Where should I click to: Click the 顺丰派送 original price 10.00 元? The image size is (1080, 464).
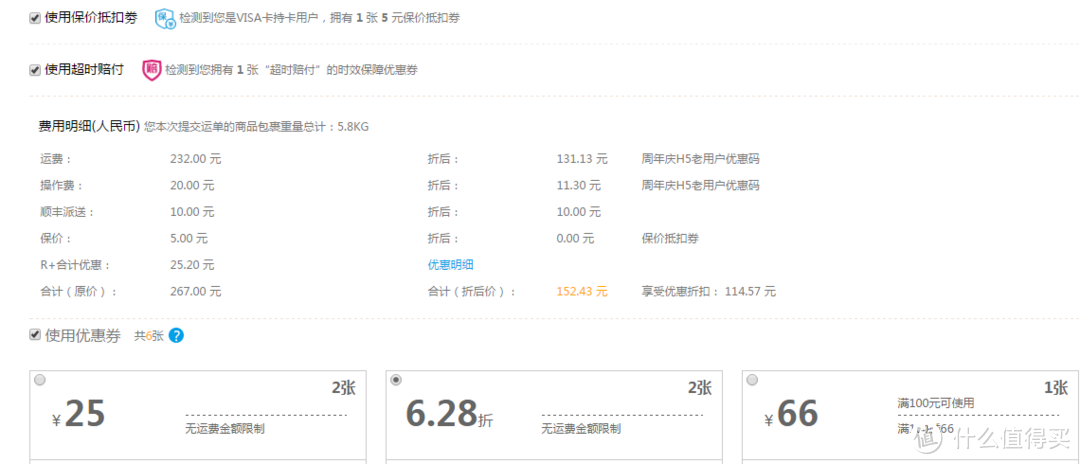(x=192, y=212)
